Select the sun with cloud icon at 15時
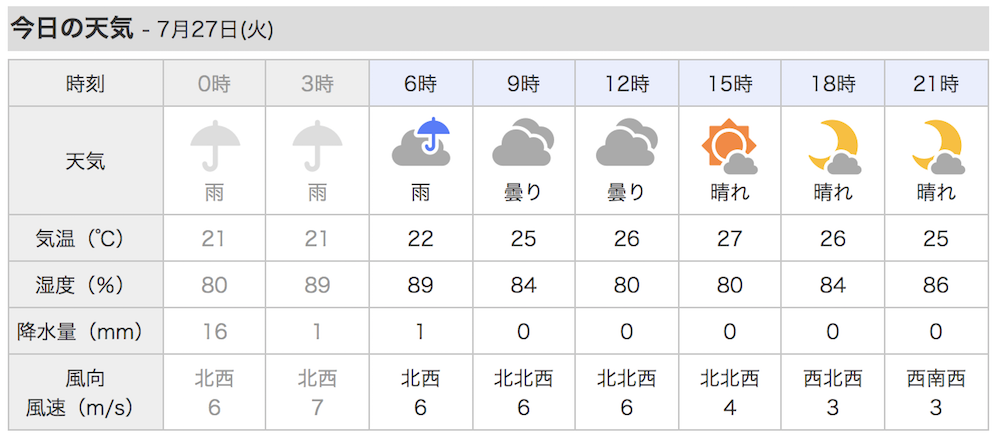Viewport: 1000px width, 440px height. tap(730, 147)
